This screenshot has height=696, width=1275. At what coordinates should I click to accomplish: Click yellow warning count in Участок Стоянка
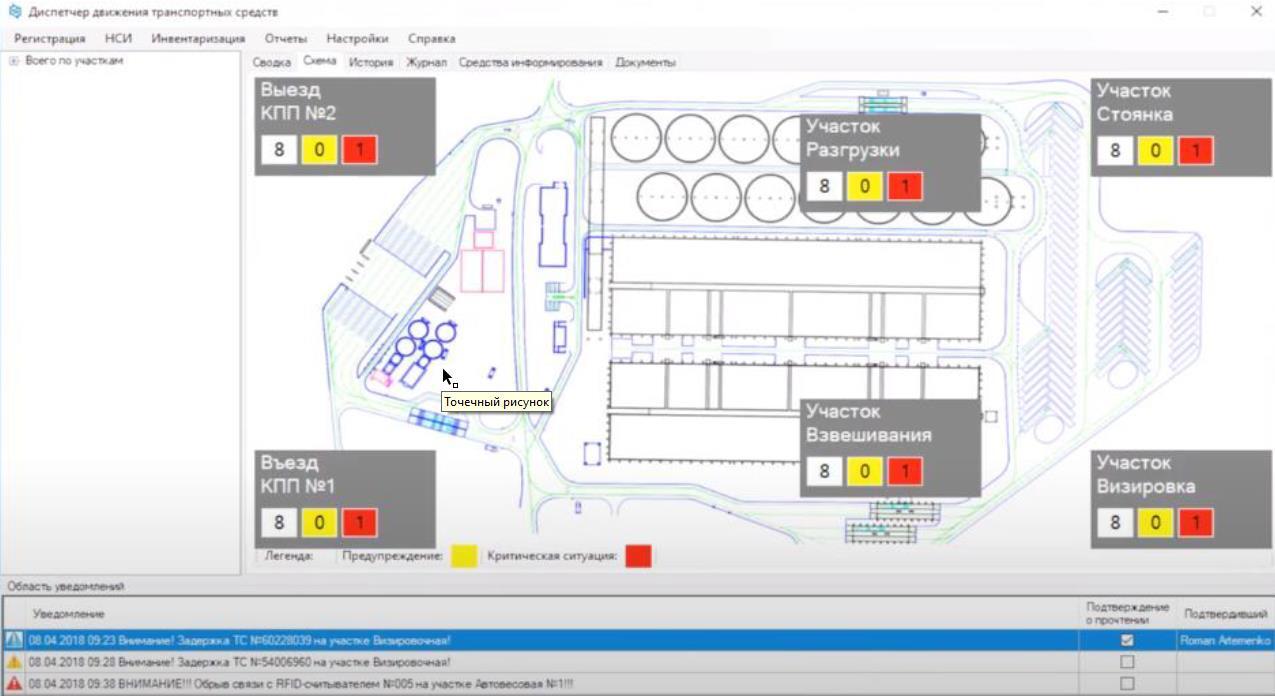coord(1156,151)
